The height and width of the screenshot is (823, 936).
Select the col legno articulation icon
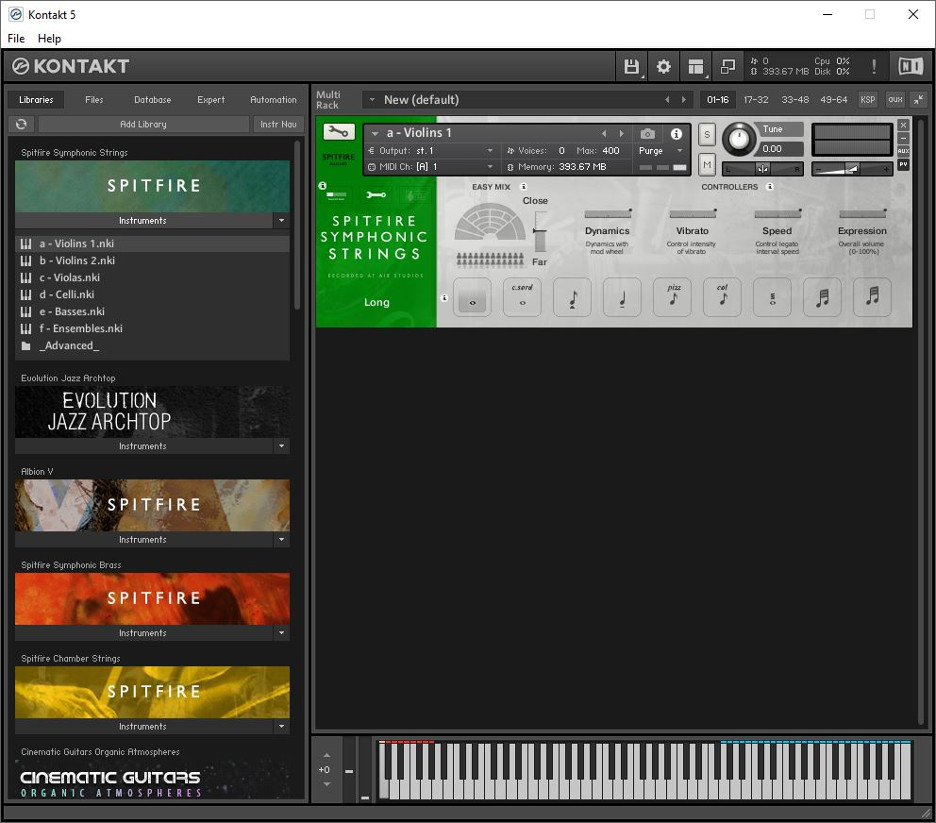pos(722,297)
